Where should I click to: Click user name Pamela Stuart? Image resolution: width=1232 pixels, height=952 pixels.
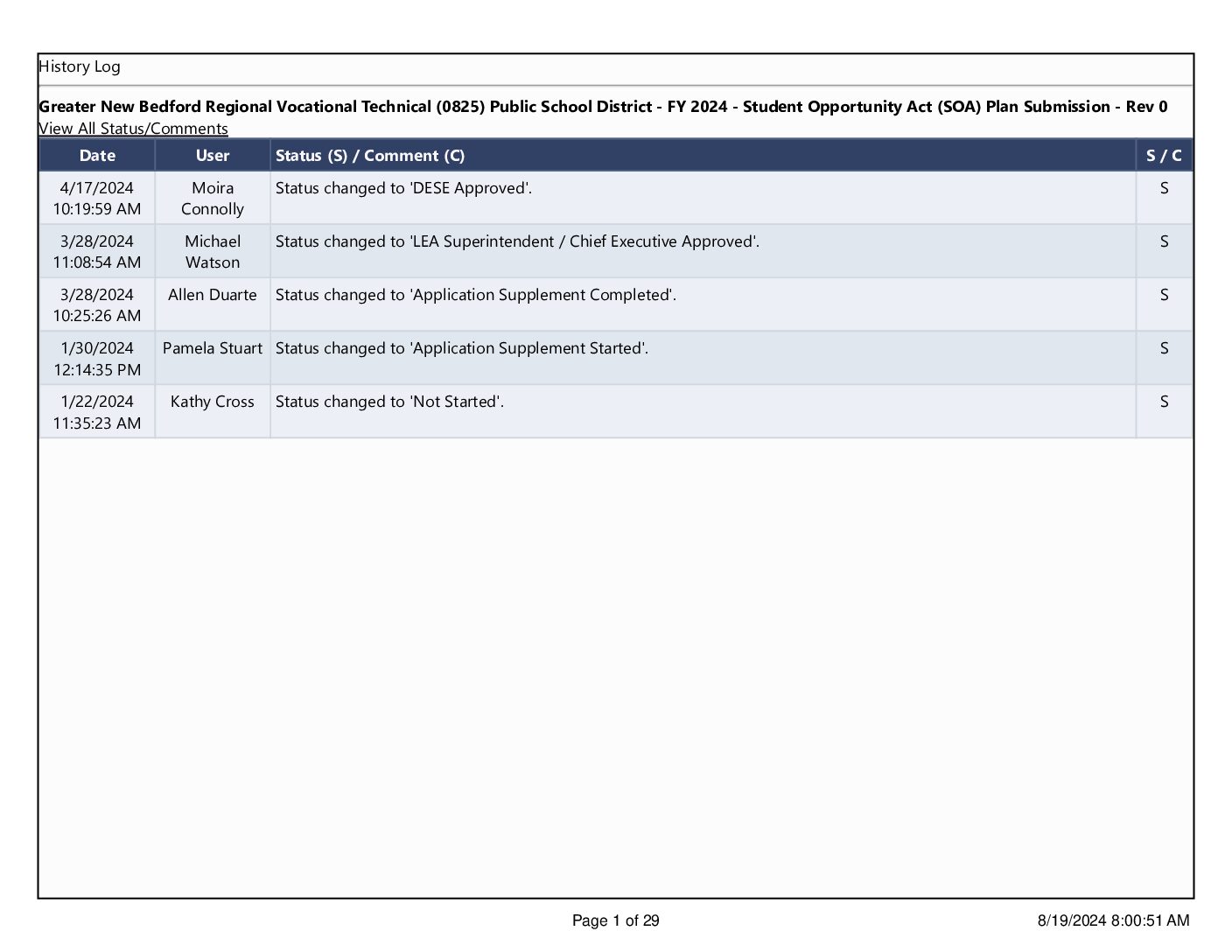click(x=213, y=348)
